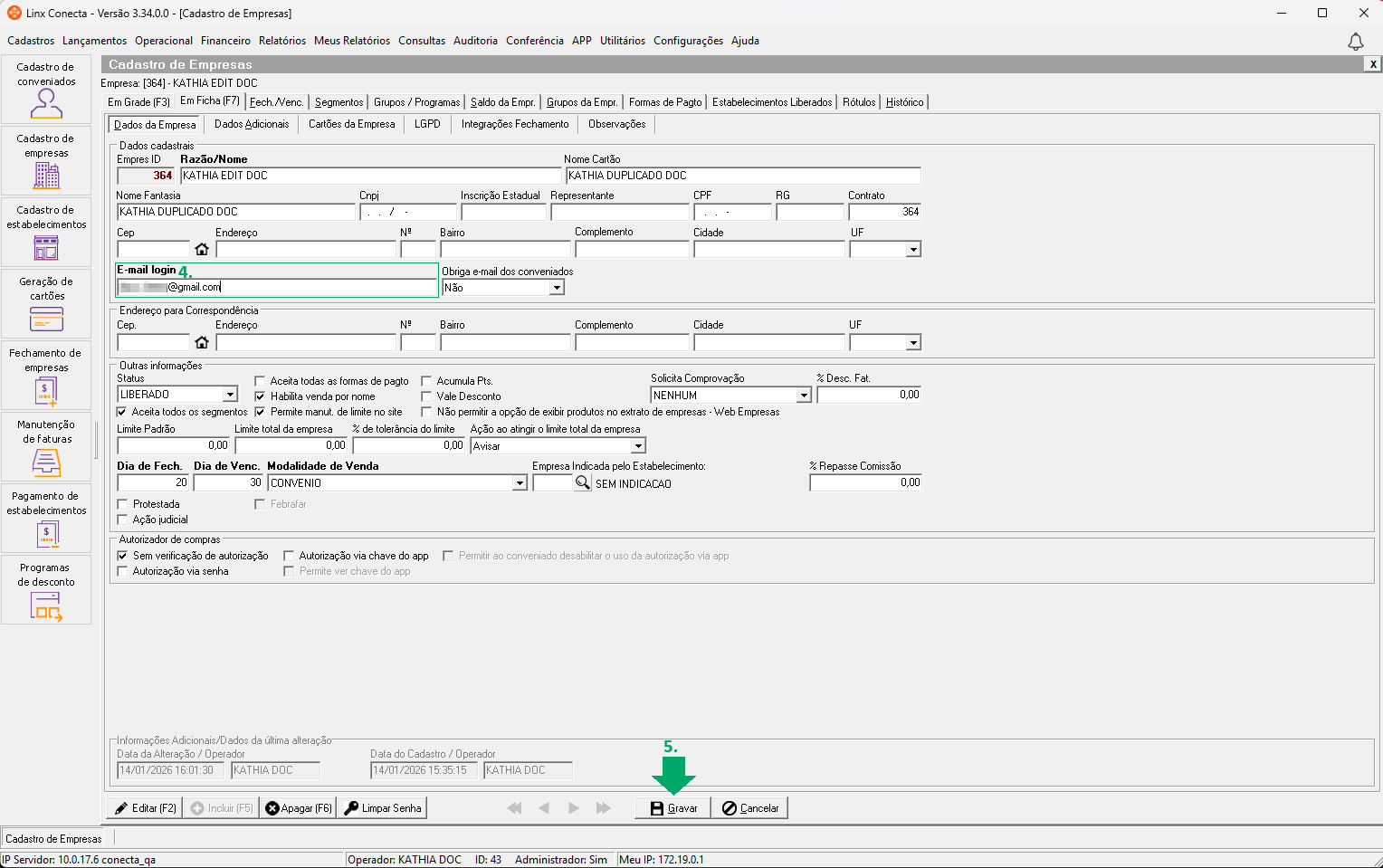Open the Configurações menu

(x=688, y=41)
